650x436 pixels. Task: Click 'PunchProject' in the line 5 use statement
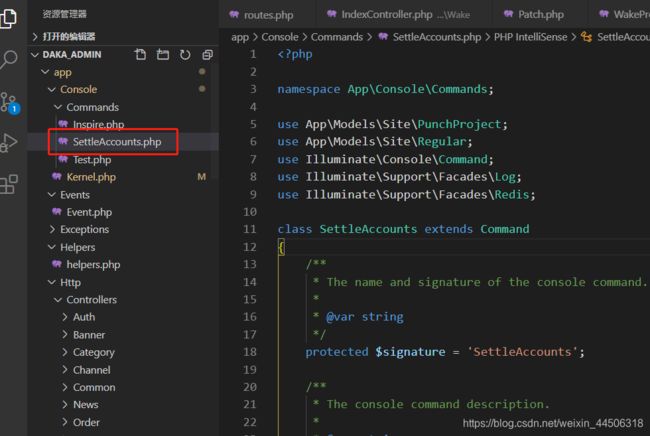[459, 124]
